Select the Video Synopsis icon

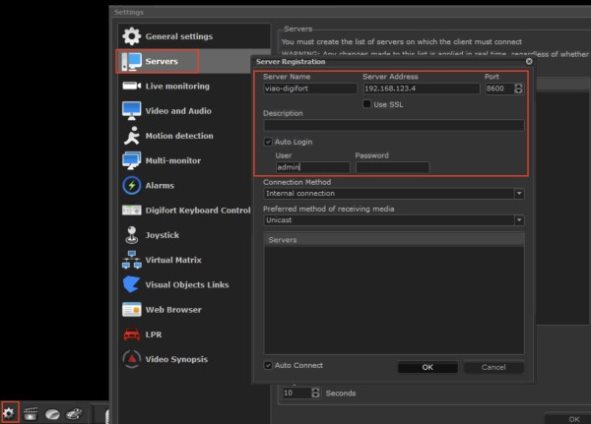(131, 359)
